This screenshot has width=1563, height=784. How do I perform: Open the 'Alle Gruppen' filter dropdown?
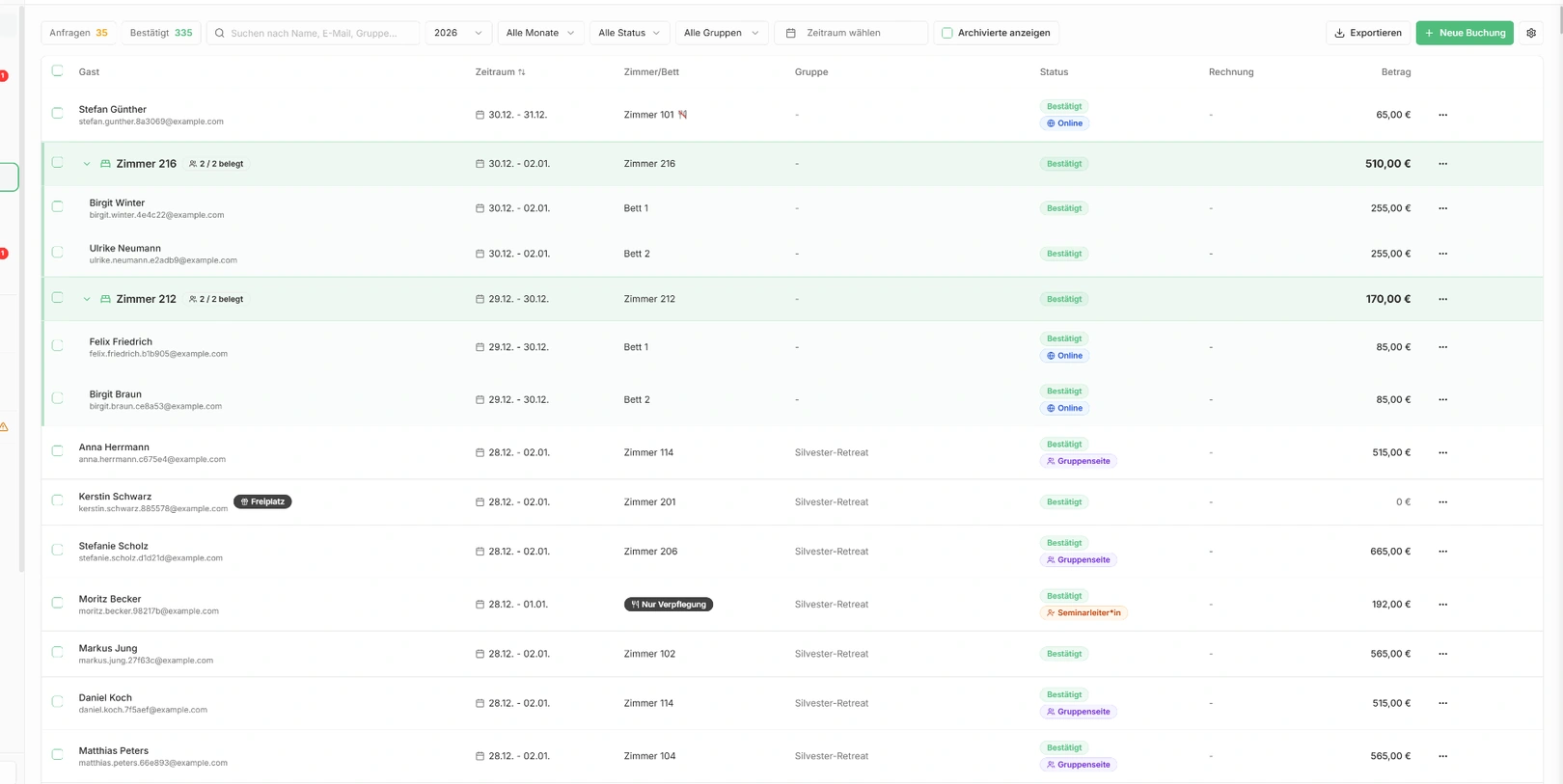point(722,33)
